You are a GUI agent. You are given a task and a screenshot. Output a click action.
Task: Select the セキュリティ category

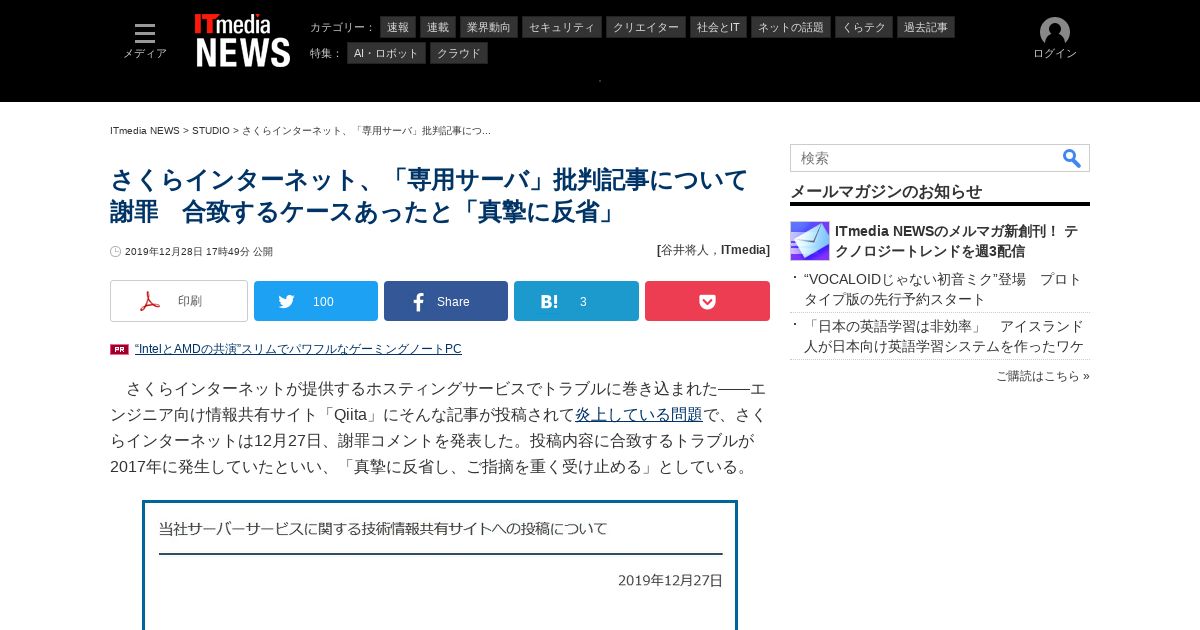563,27
